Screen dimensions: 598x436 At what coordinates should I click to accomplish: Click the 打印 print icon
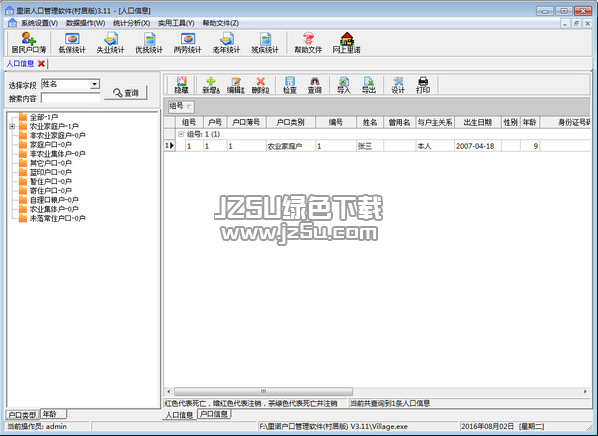(423, 85)
